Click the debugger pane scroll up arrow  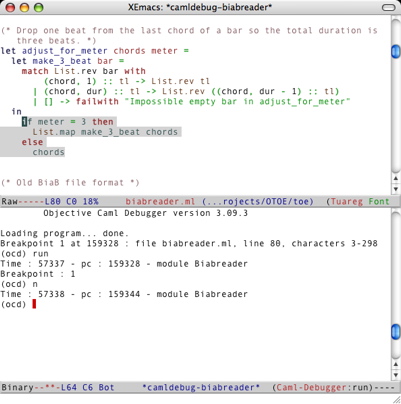(x=396, y=364)
